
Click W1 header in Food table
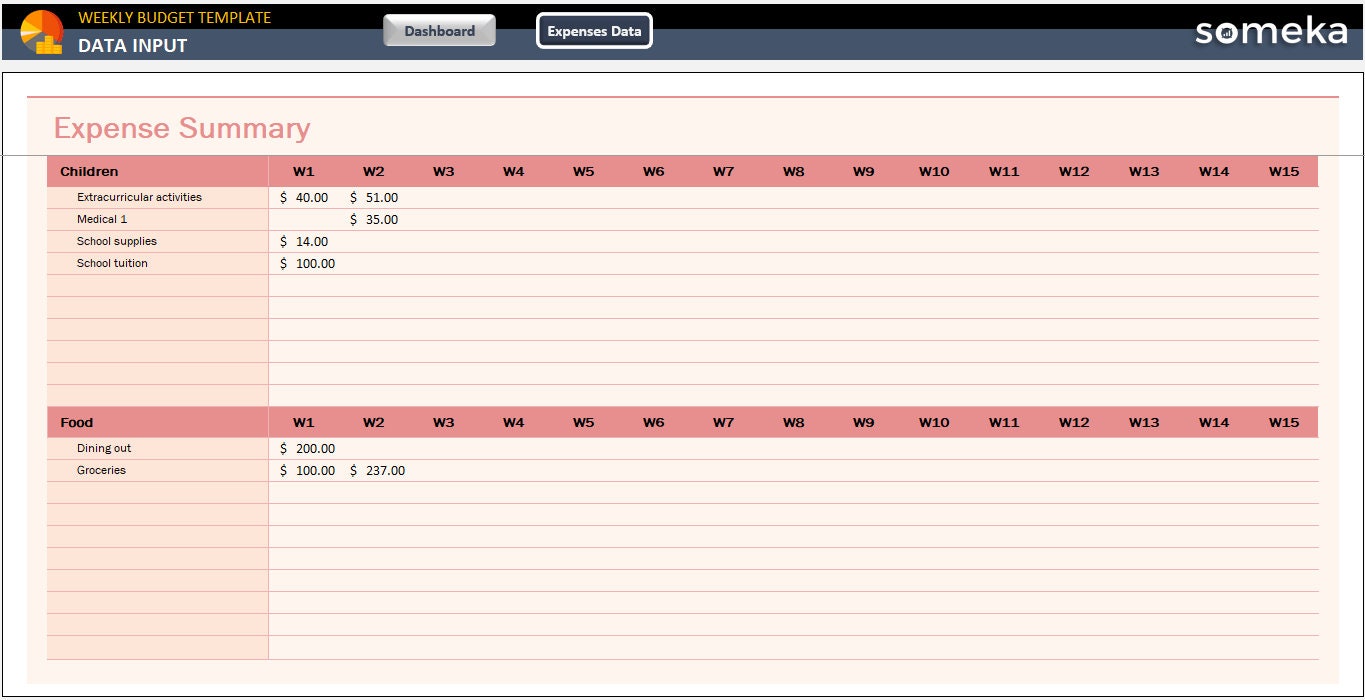pos(304,422)
